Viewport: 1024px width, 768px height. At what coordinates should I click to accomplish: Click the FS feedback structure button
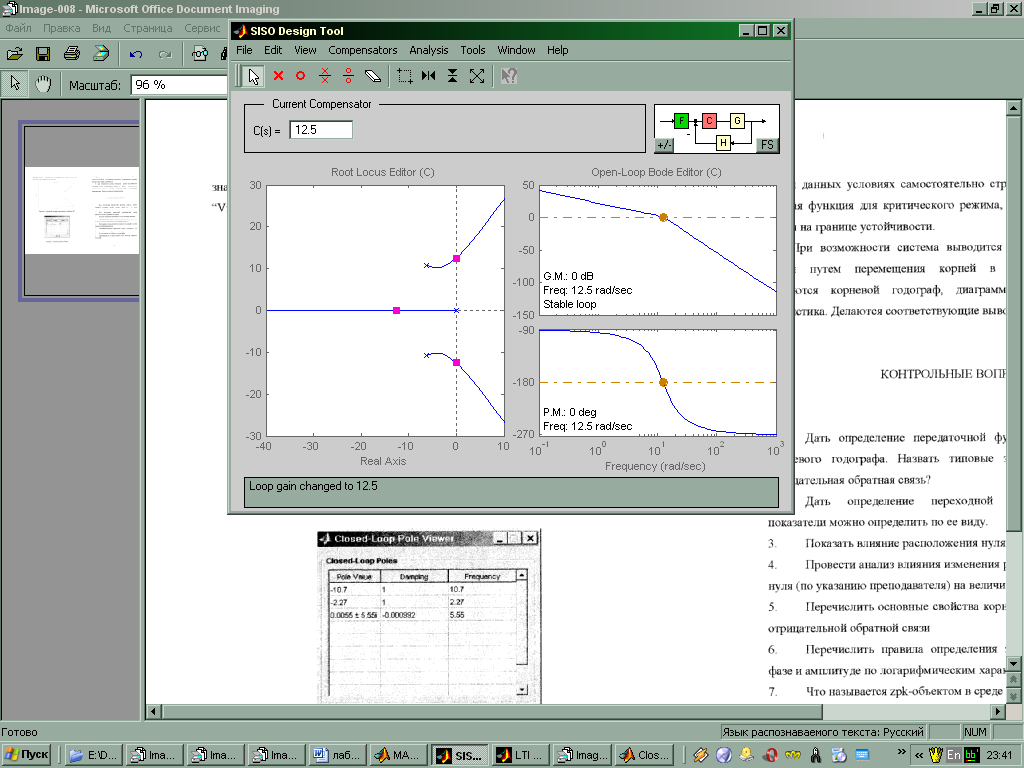pos(767,145)
